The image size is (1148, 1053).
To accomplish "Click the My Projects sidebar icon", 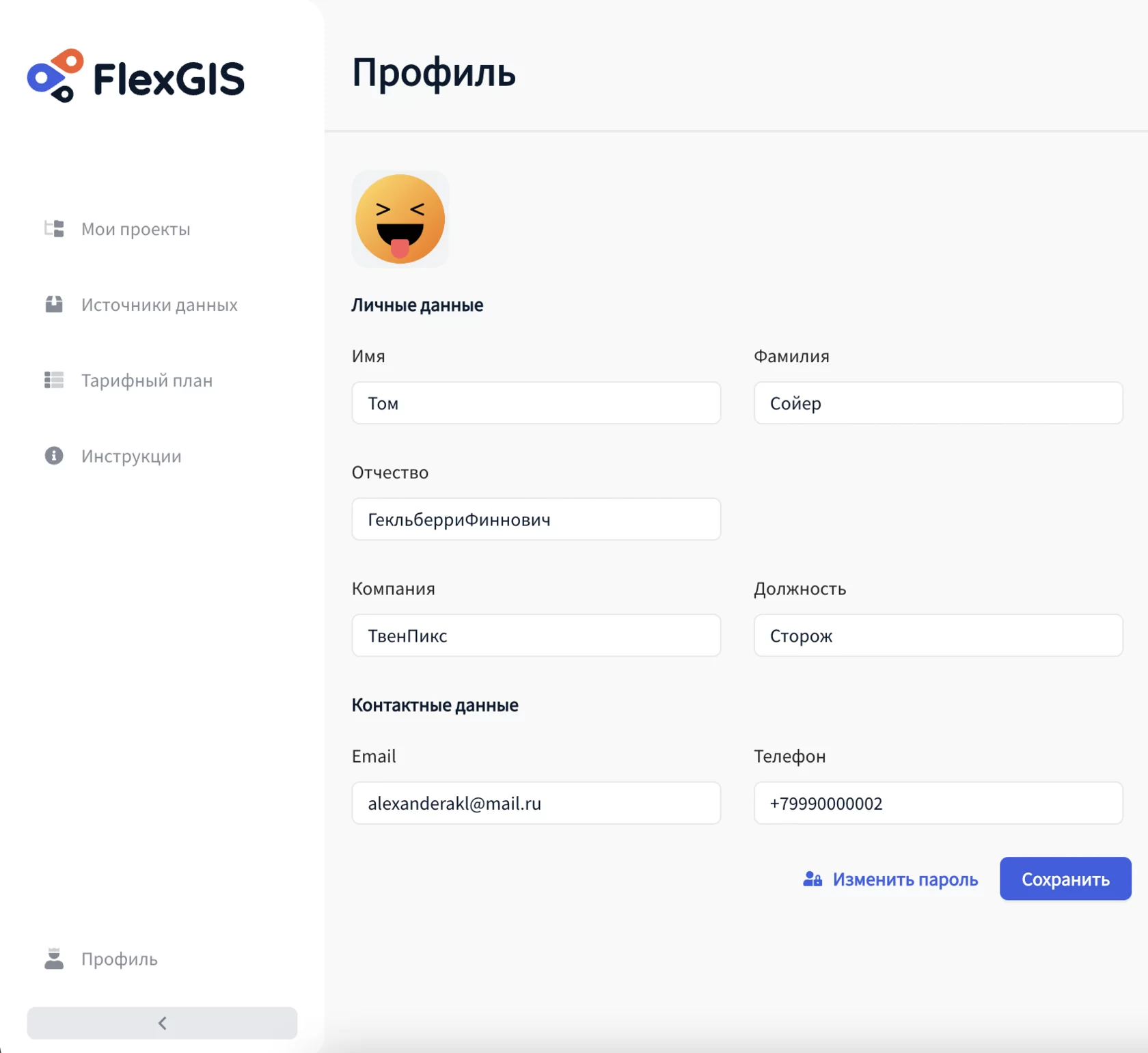I will (x=54, y=229).
